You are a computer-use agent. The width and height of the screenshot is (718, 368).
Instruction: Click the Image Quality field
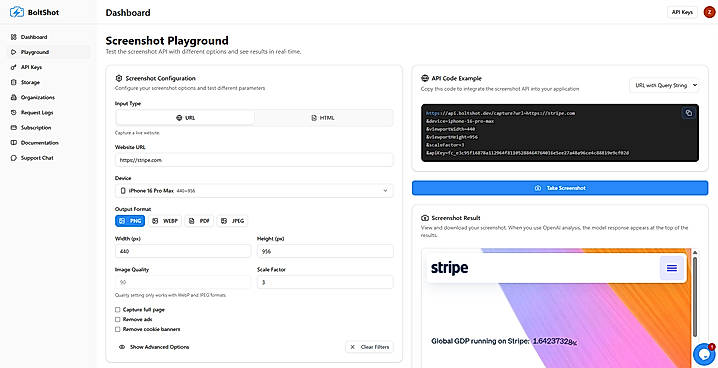pyautogui.click(x=183, y=282)
